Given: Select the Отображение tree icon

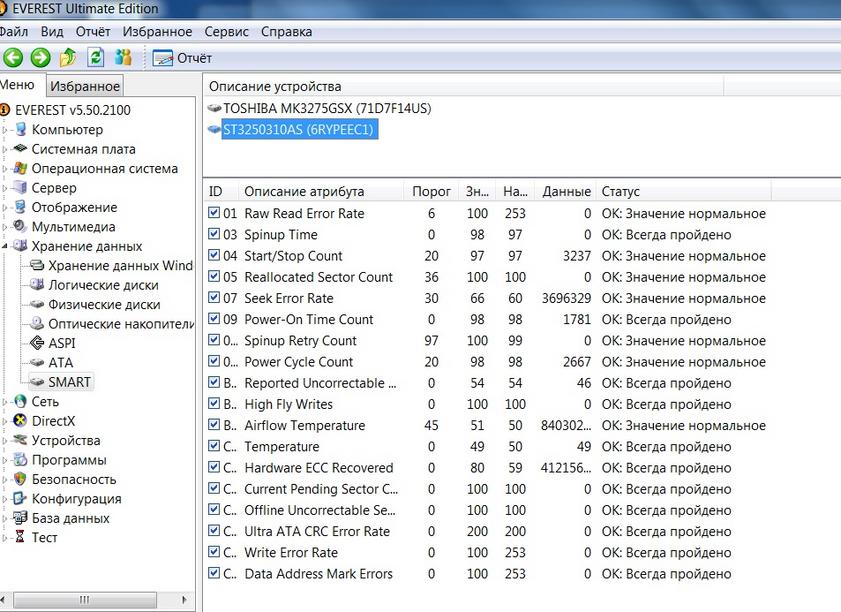Looking at the screenshot, I should [20, 207].
